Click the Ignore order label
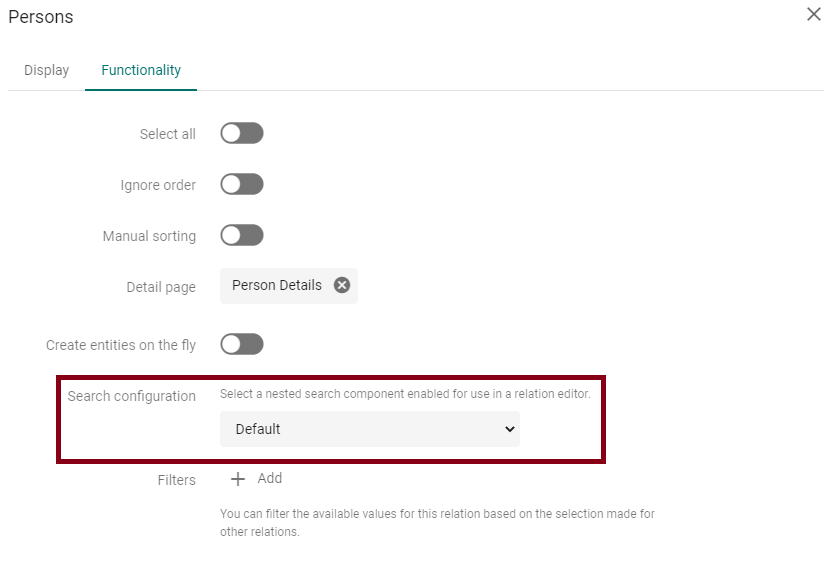 [x=158, y=185]
